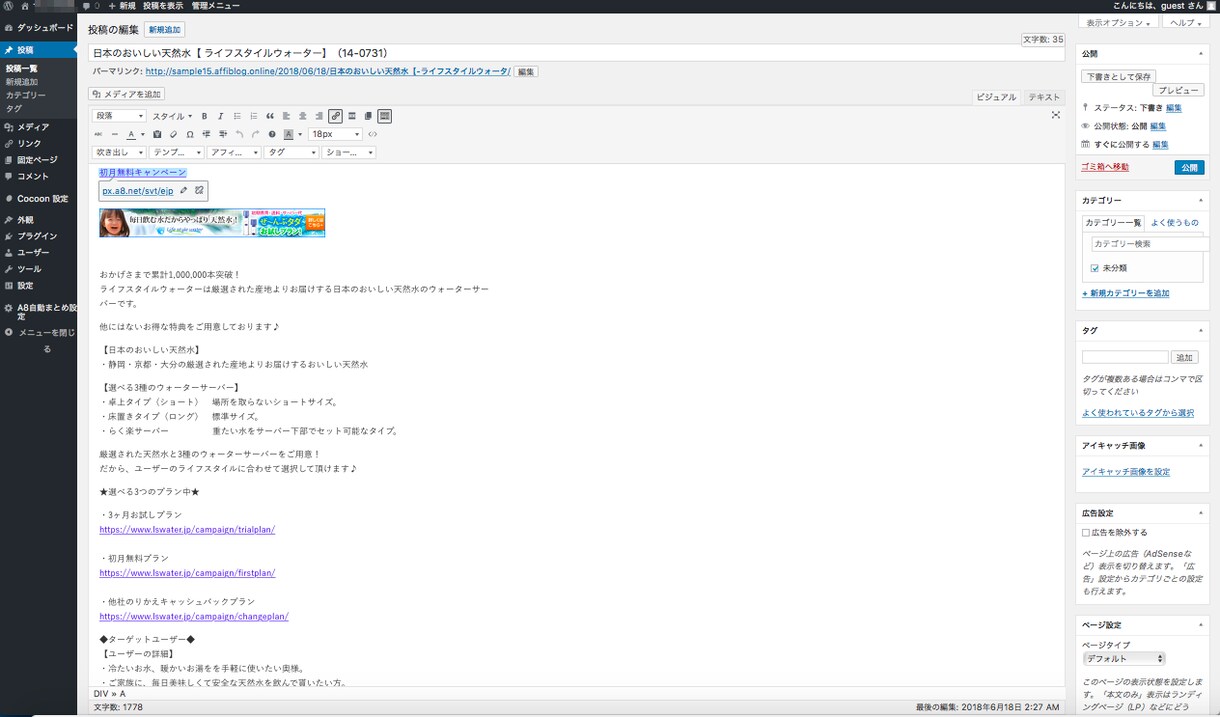
Task: Switch to the ビジュアル editor tab
Action: coord(996,97)
